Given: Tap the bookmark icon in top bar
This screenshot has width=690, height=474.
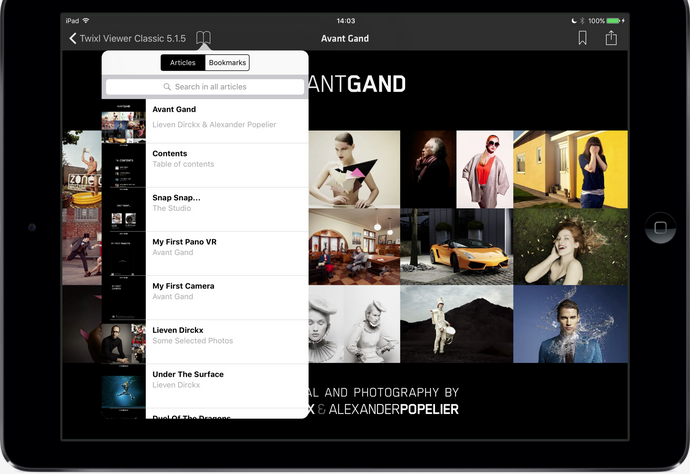Looking at the screenshot, I should (582, 38).
